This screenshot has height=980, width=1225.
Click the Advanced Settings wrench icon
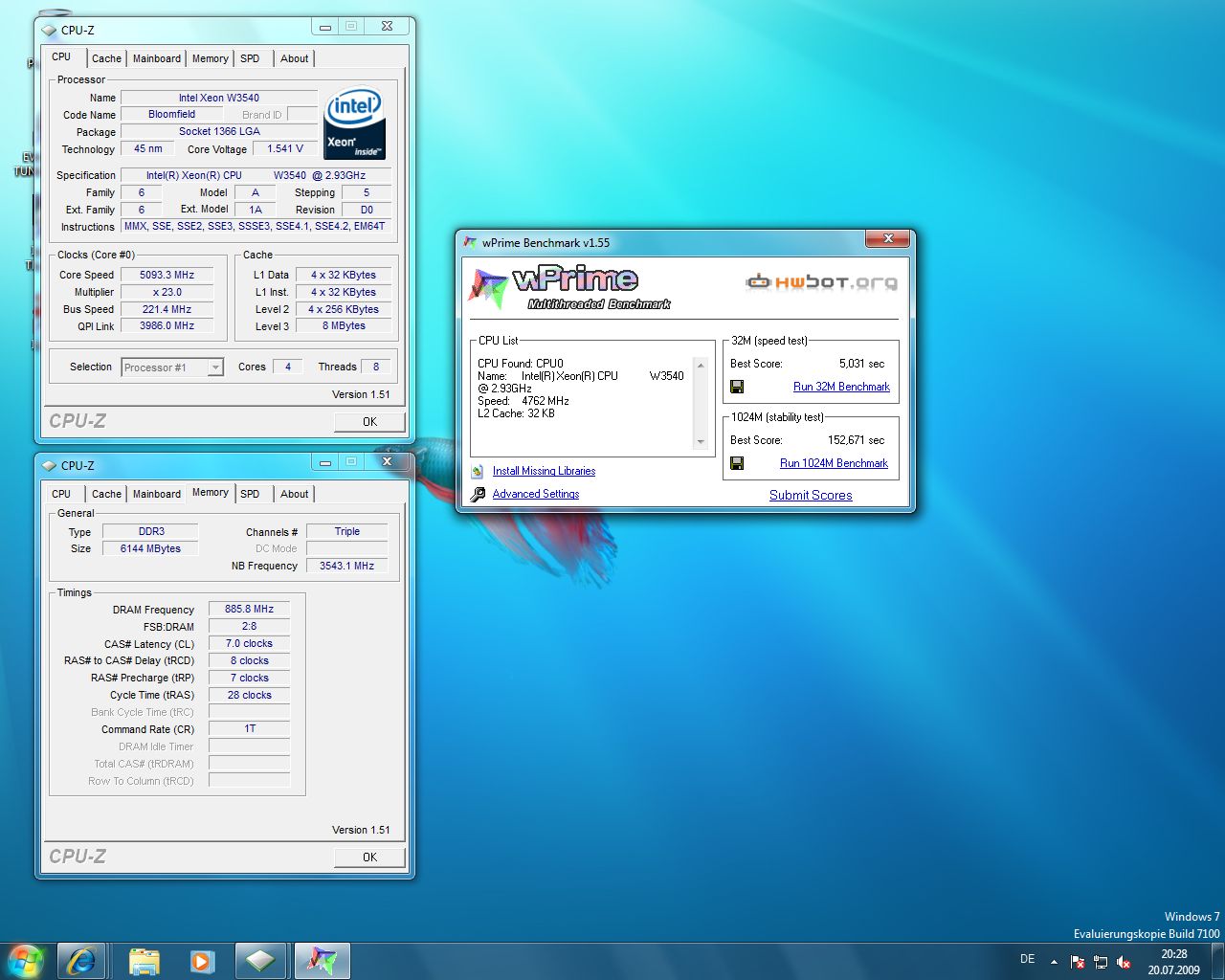point(478,495)
